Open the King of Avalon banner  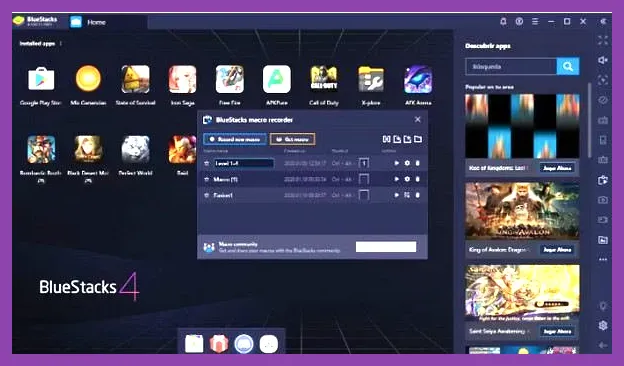pos(522,211)
